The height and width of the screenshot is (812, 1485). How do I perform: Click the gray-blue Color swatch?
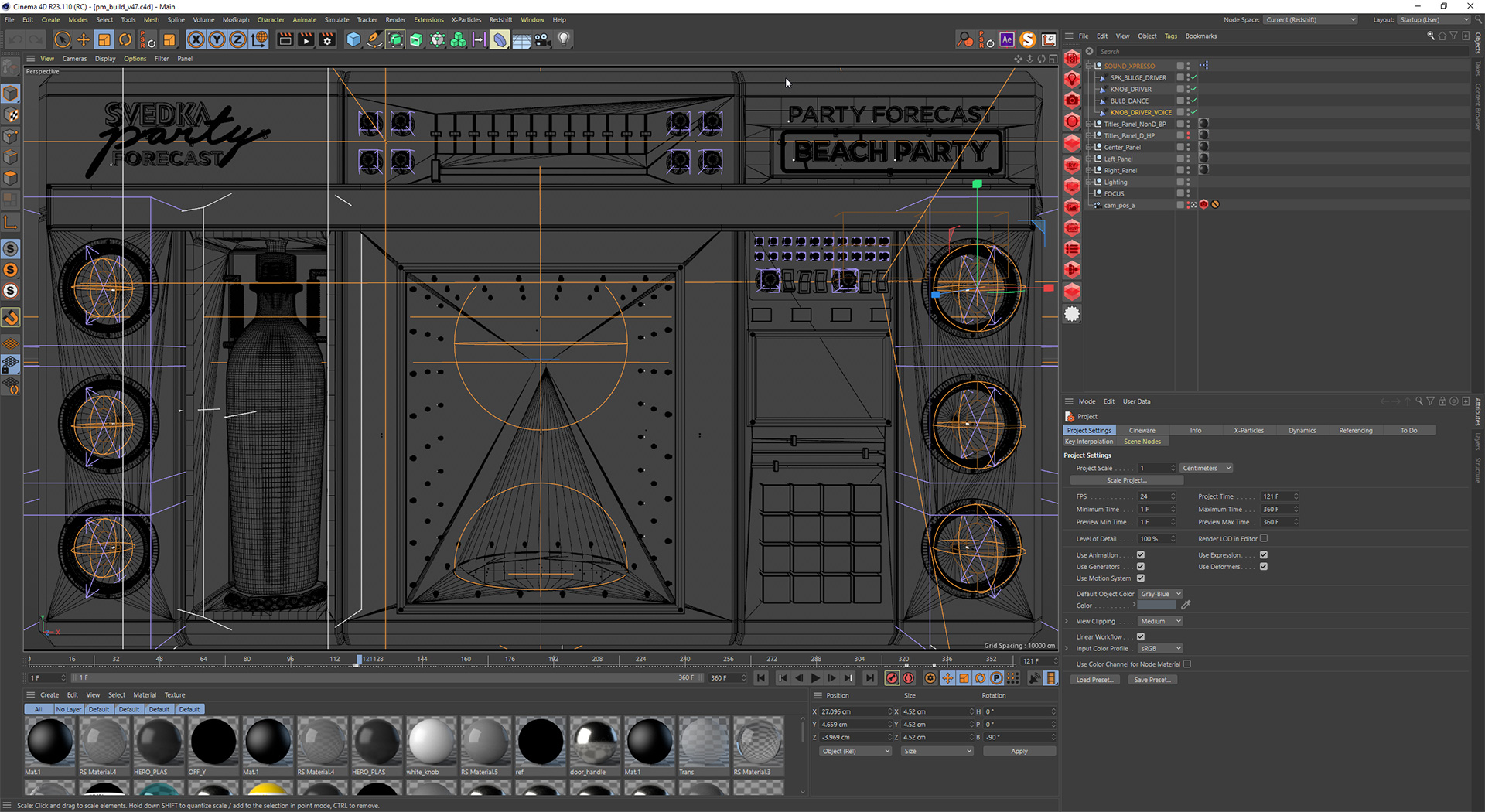pos(1156,606)
